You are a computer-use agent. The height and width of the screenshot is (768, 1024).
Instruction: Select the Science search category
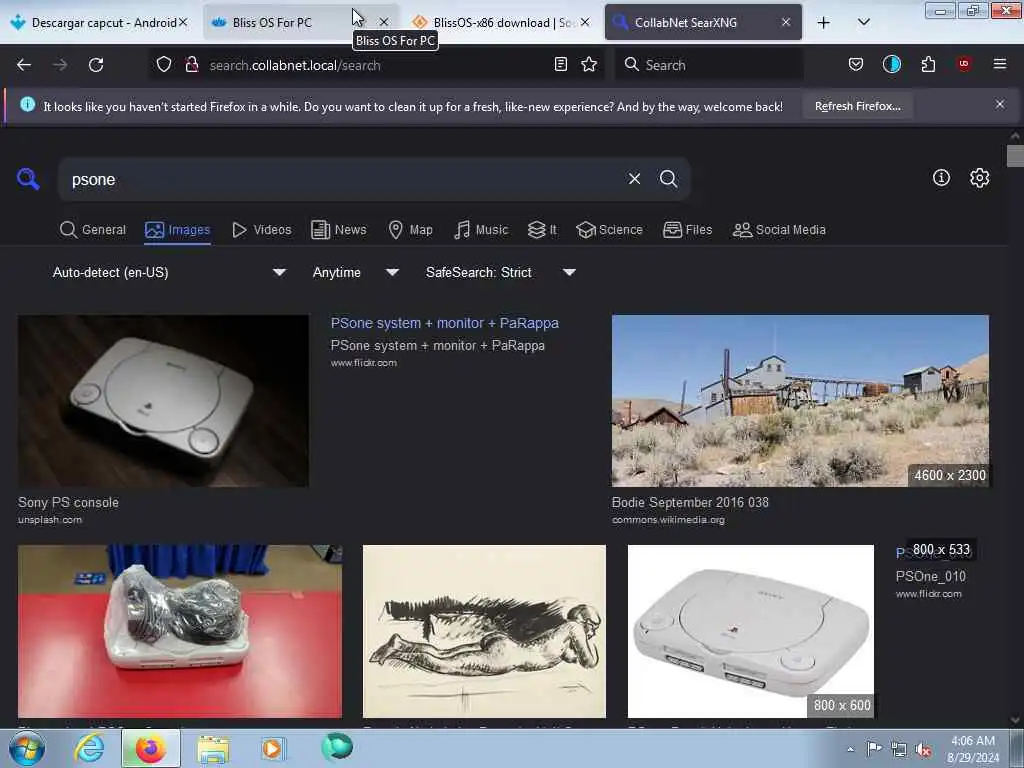(609, 230)
